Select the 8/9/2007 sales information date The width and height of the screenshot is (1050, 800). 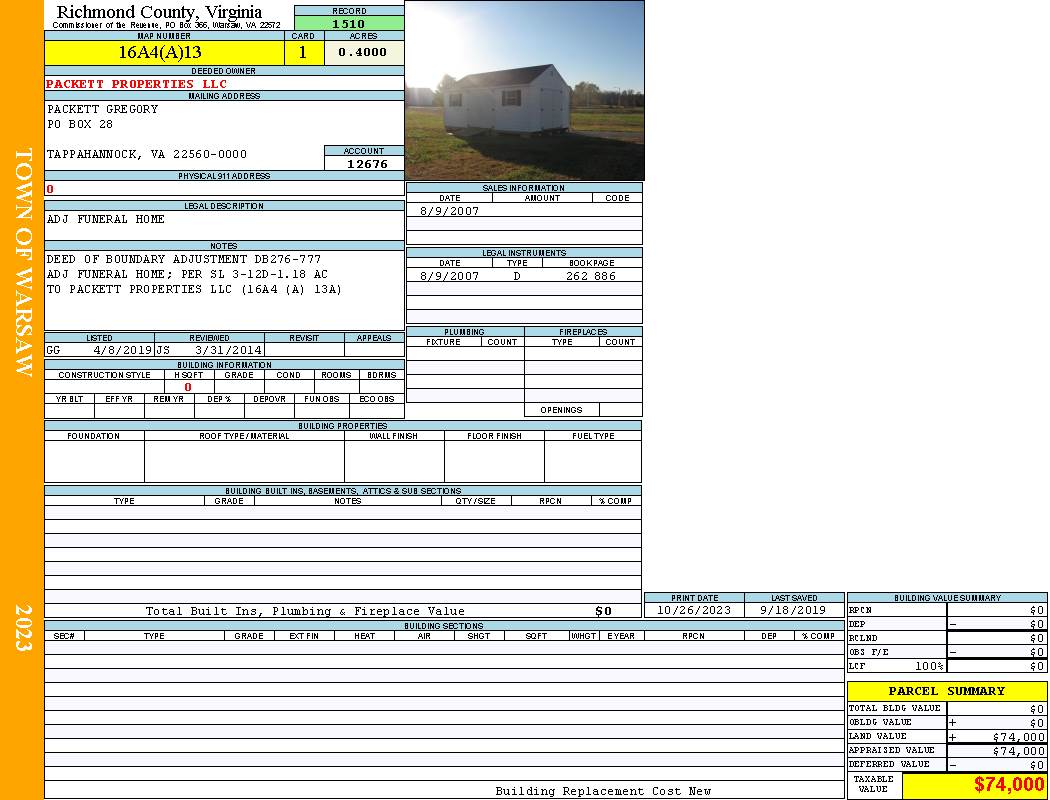(449, 211)
